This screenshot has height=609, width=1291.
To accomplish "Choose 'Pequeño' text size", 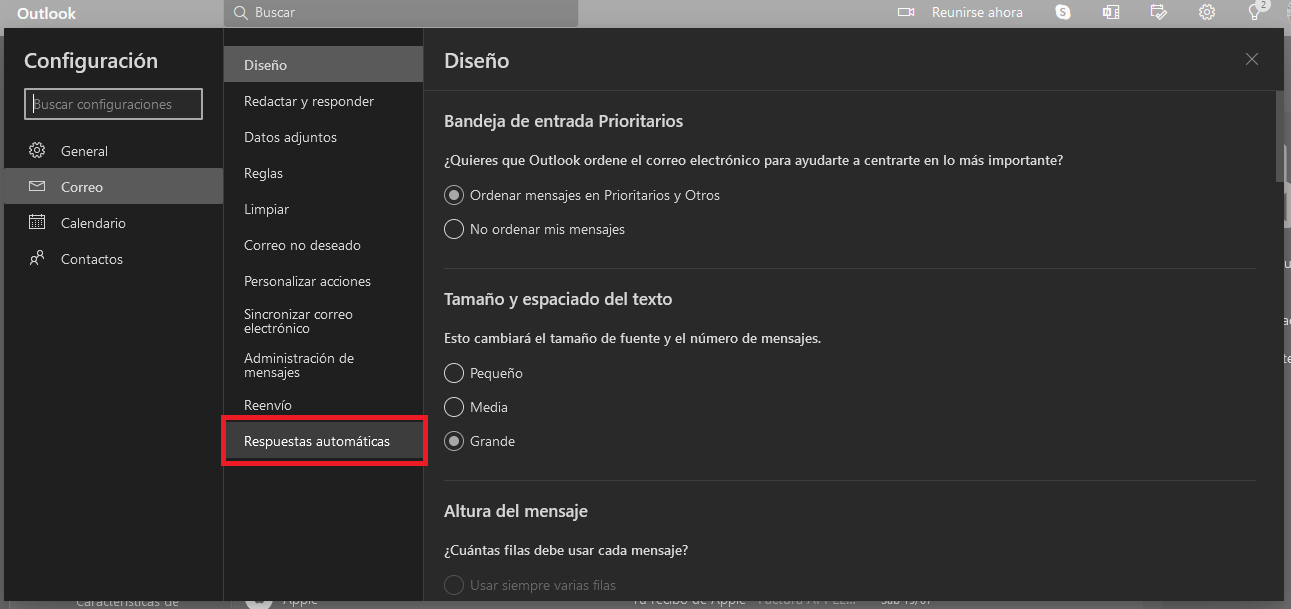I will point(453,373).
